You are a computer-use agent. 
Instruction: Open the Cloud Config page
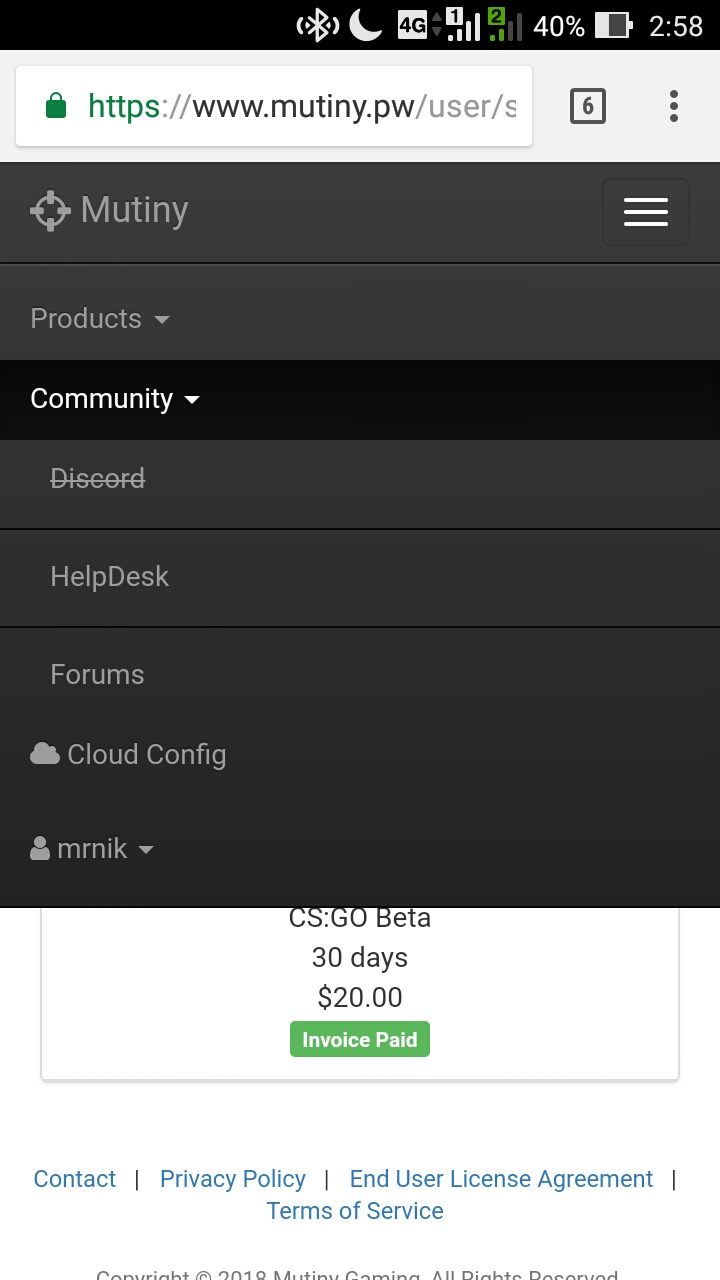point(146,754)
